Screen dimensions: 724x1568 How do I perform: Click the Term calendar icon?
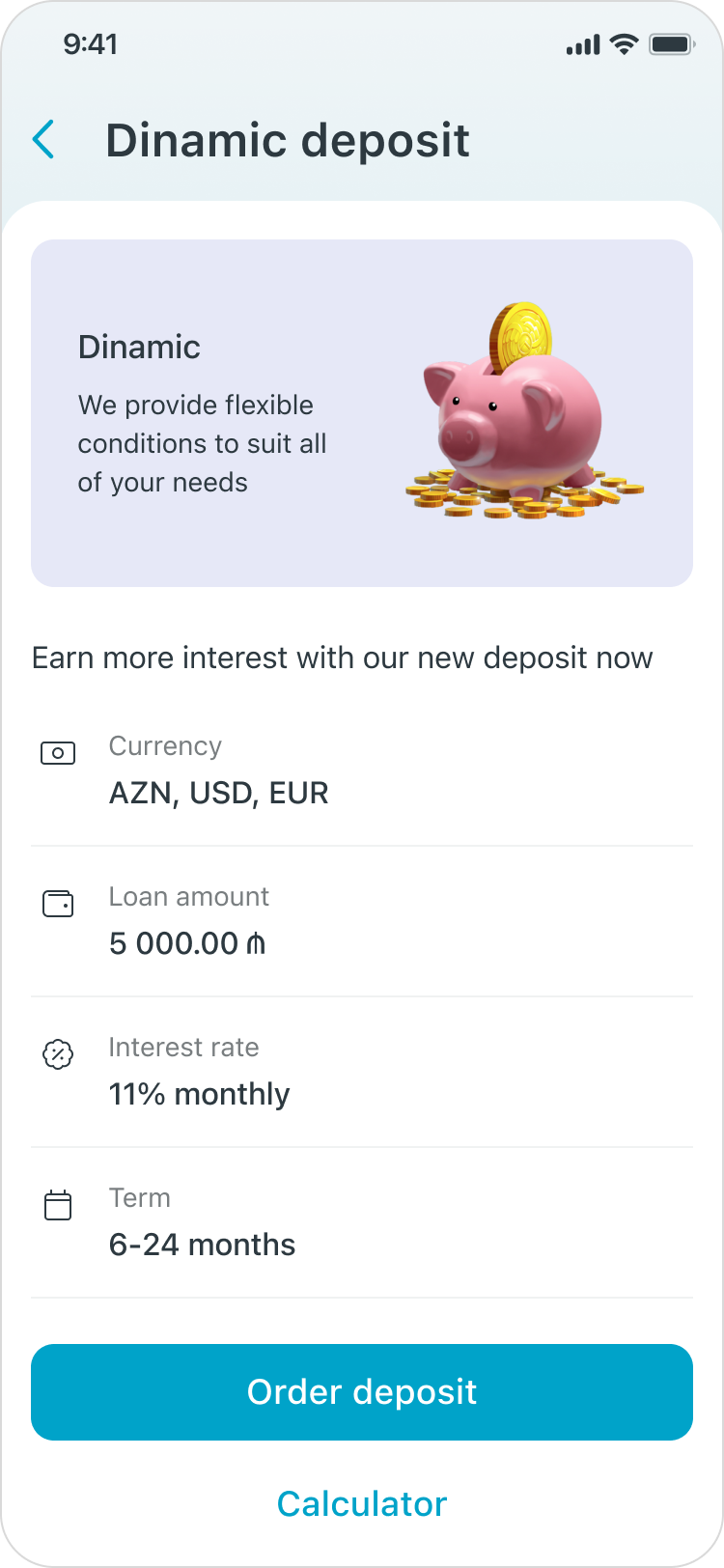[58, 1205]
